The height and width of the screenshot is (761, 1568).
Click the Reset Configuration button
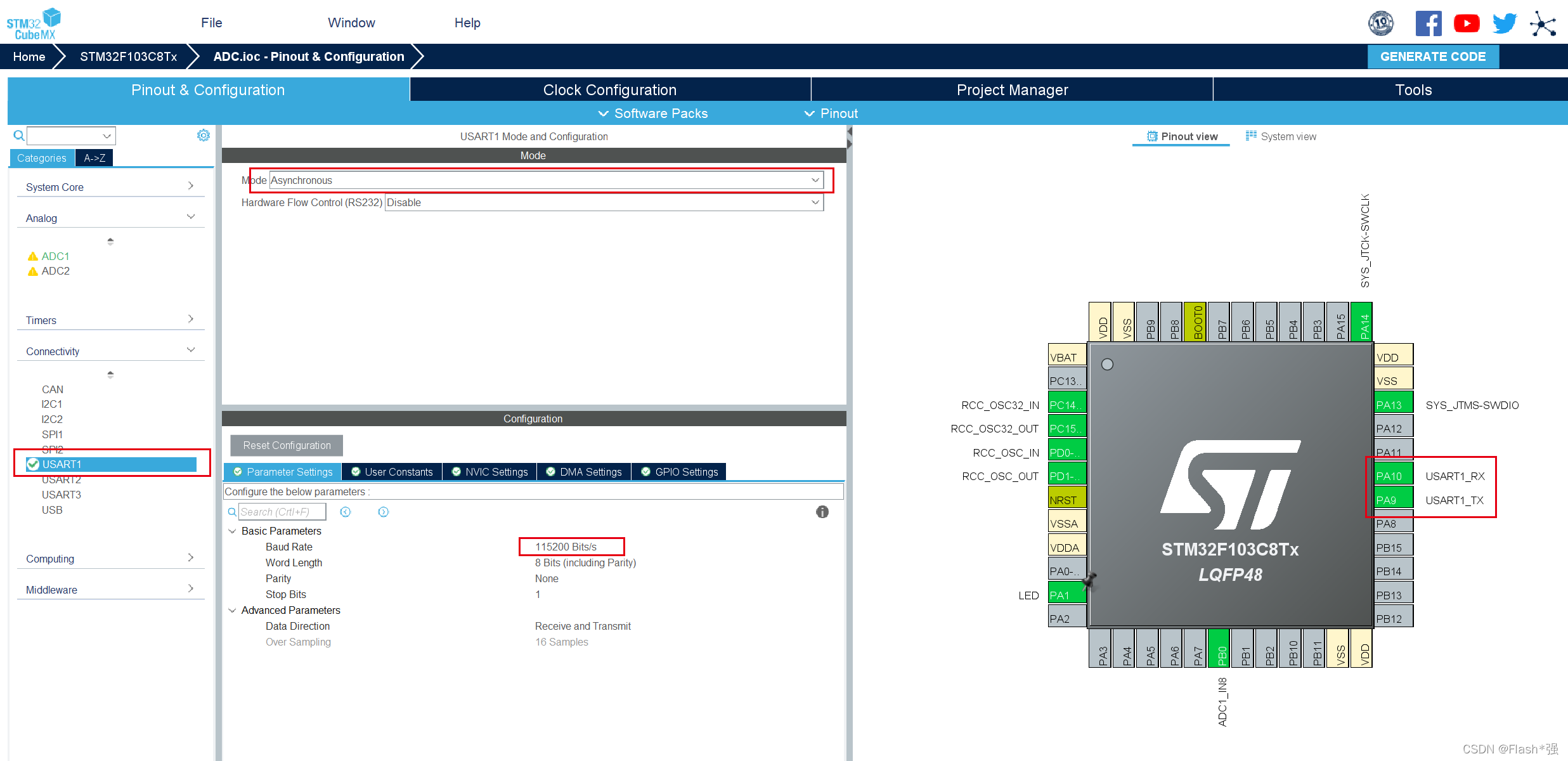[x=287, y=445]
